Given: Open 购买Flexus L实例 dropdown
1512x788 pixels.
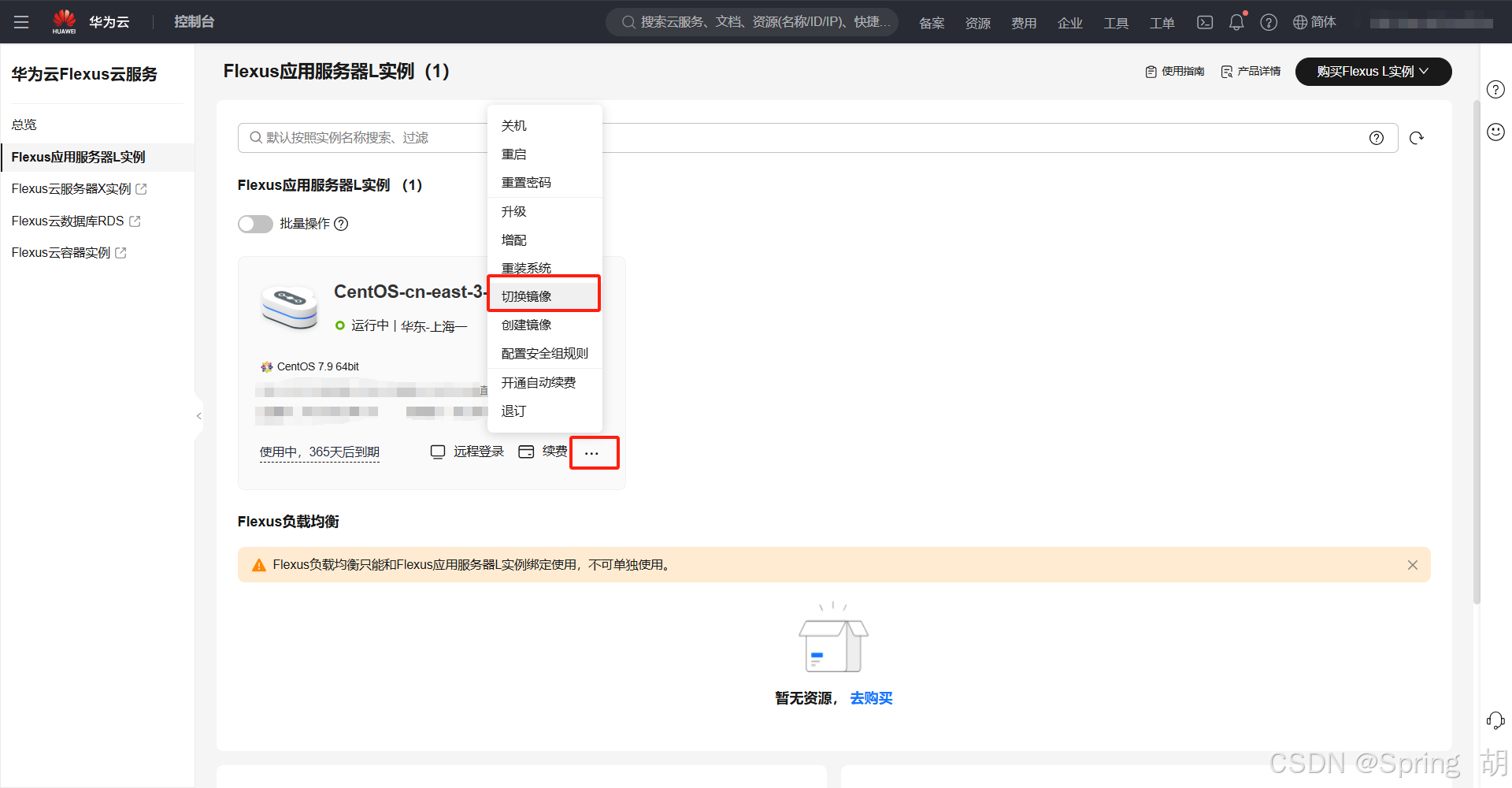Looking at the screenshot, I should 1373,72.
